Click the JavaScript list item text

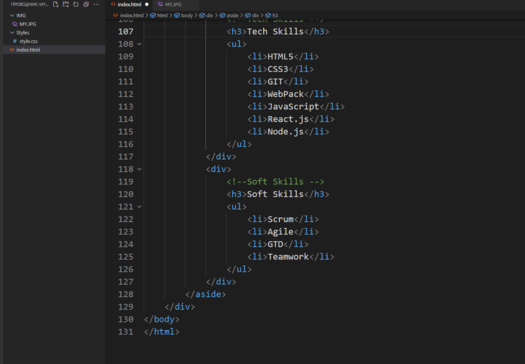293,106
